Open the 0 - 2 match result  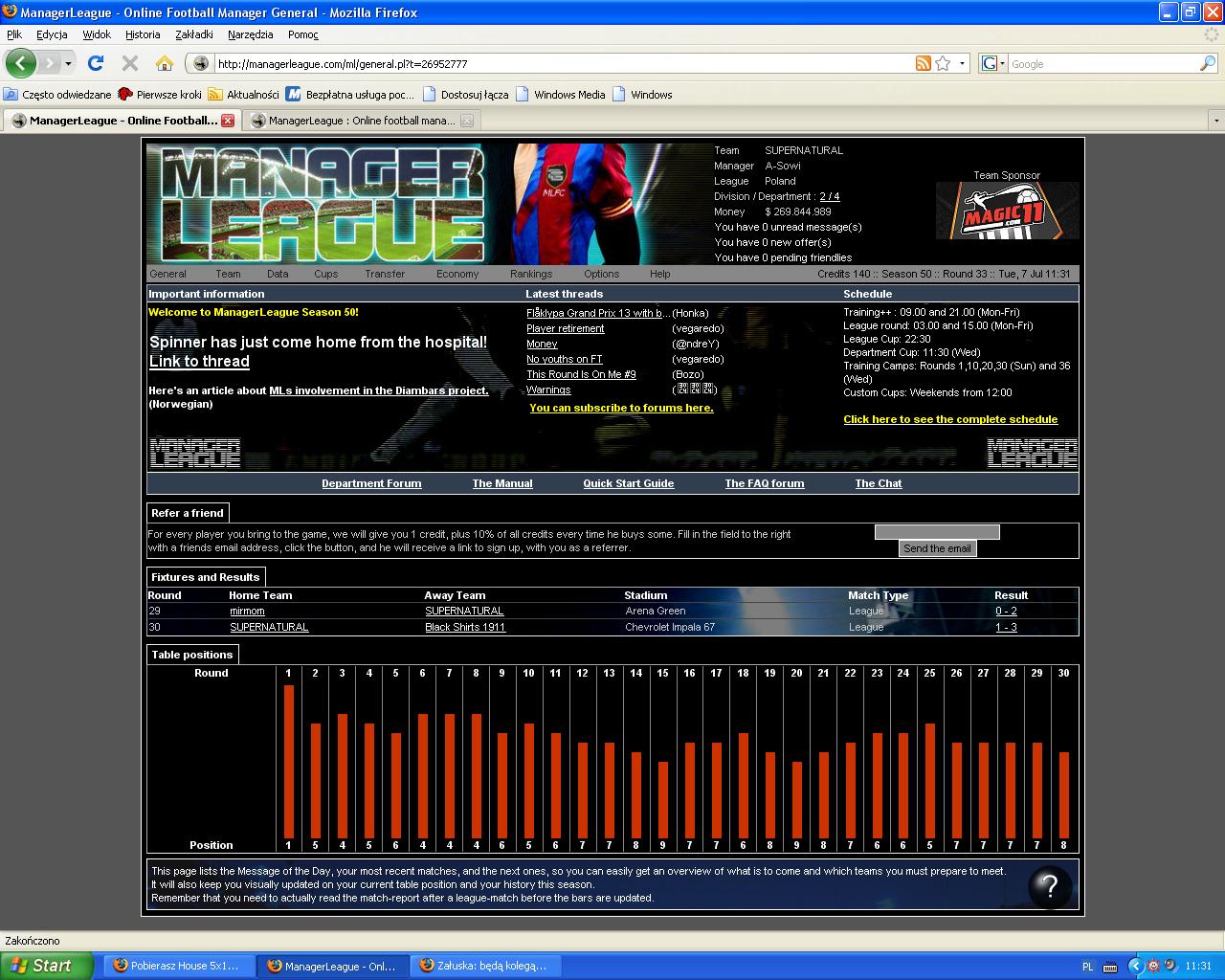[x=1006, y=611]
